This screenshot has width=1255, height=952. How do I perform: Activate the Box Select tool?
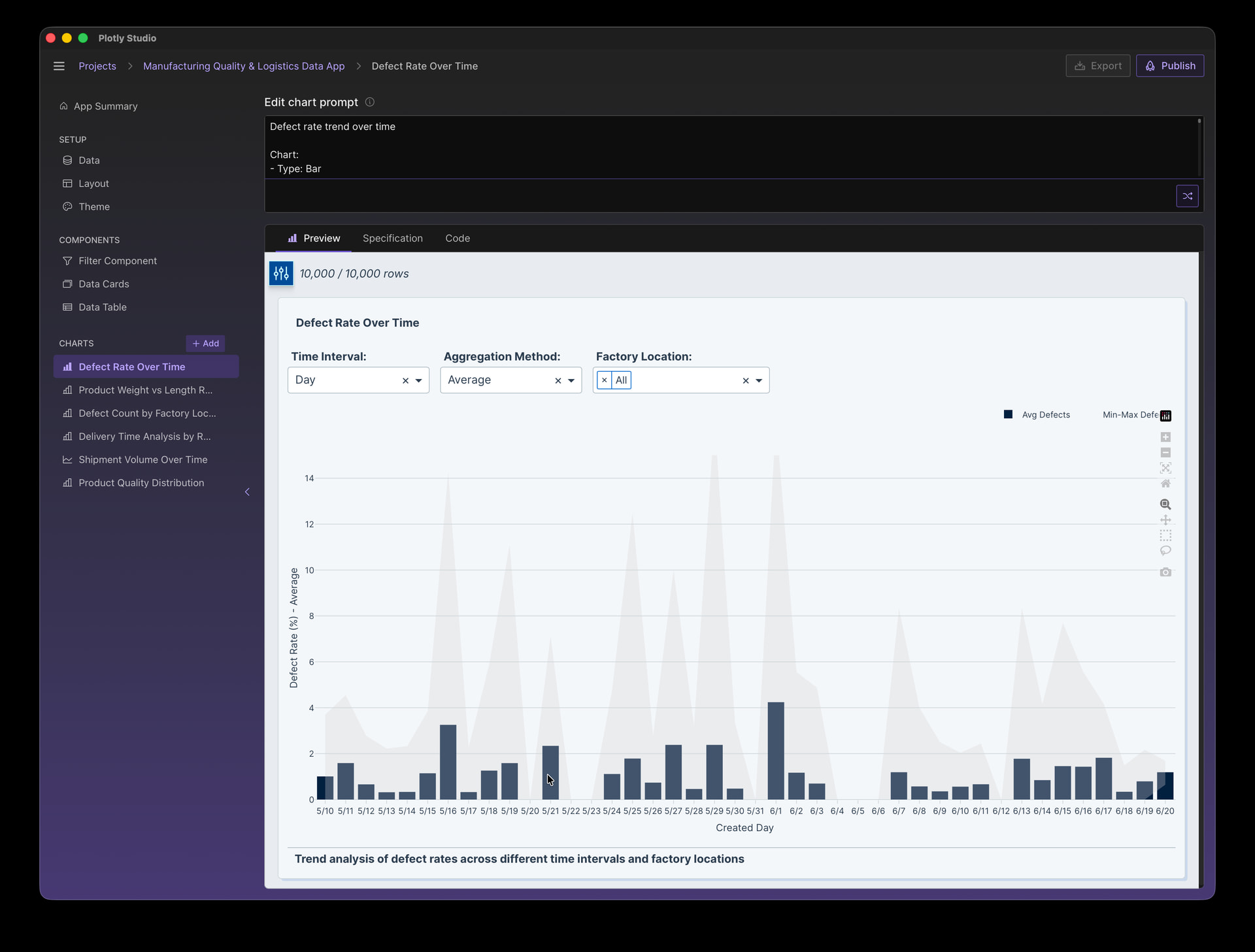coord(1165,536)
